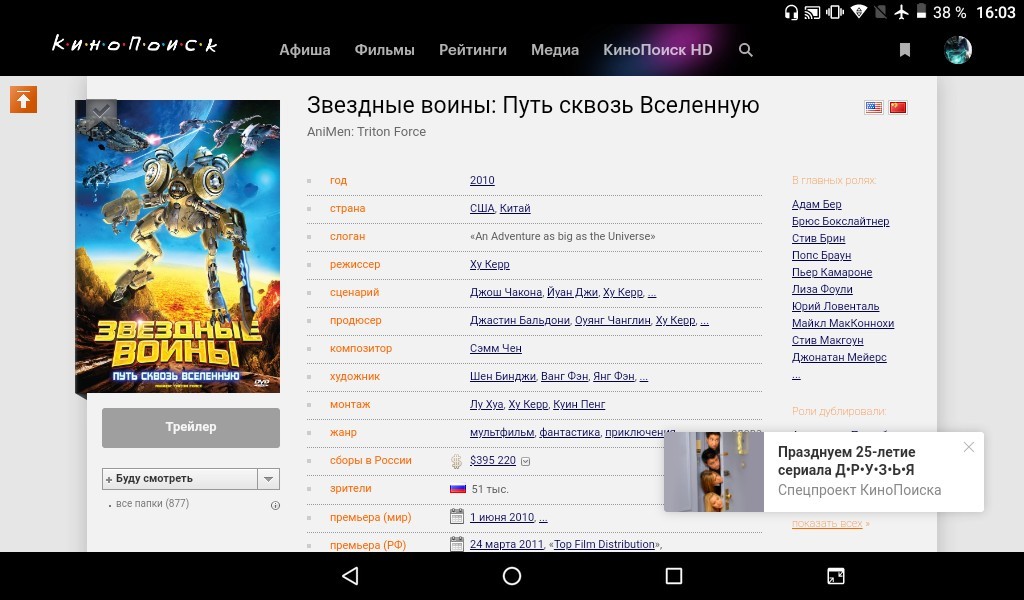The image size is (1024, 600).
Task: Click the China flag icon
Action: tap(898, 108)
